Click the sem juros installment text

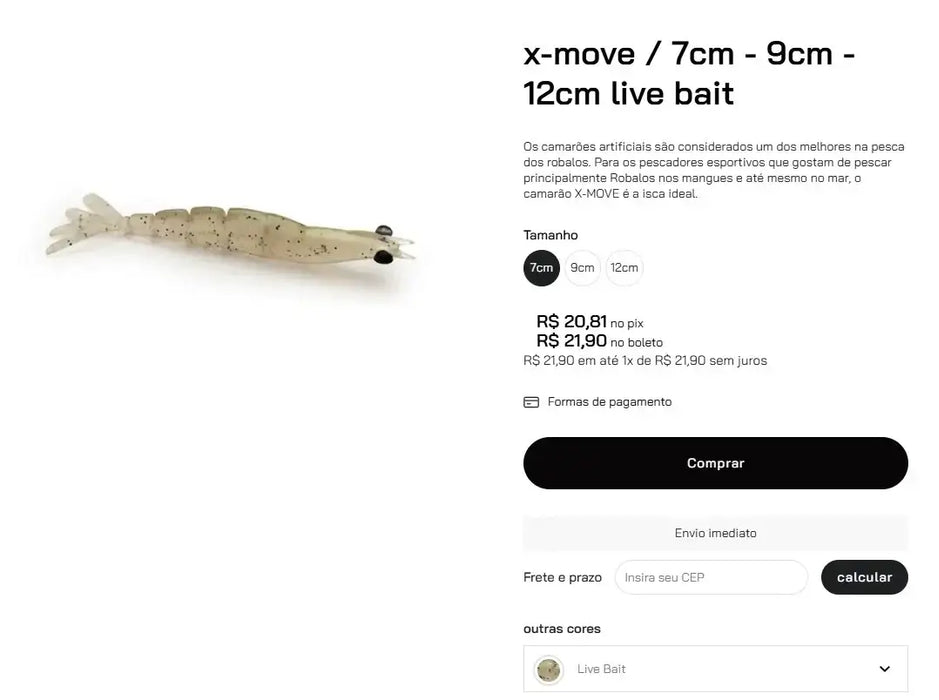pyautogui.click(x=645, y=361)
